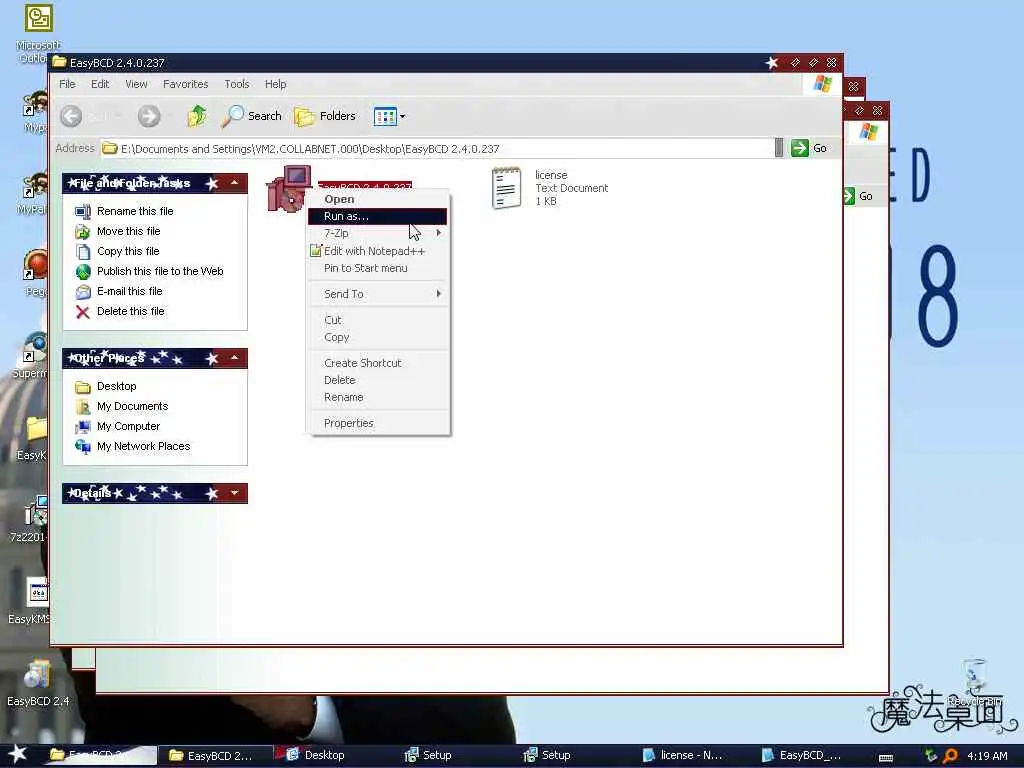Choose Edit with Notepad++
The height and width of the screenshot is (768, 1024).
click(378, 251)
